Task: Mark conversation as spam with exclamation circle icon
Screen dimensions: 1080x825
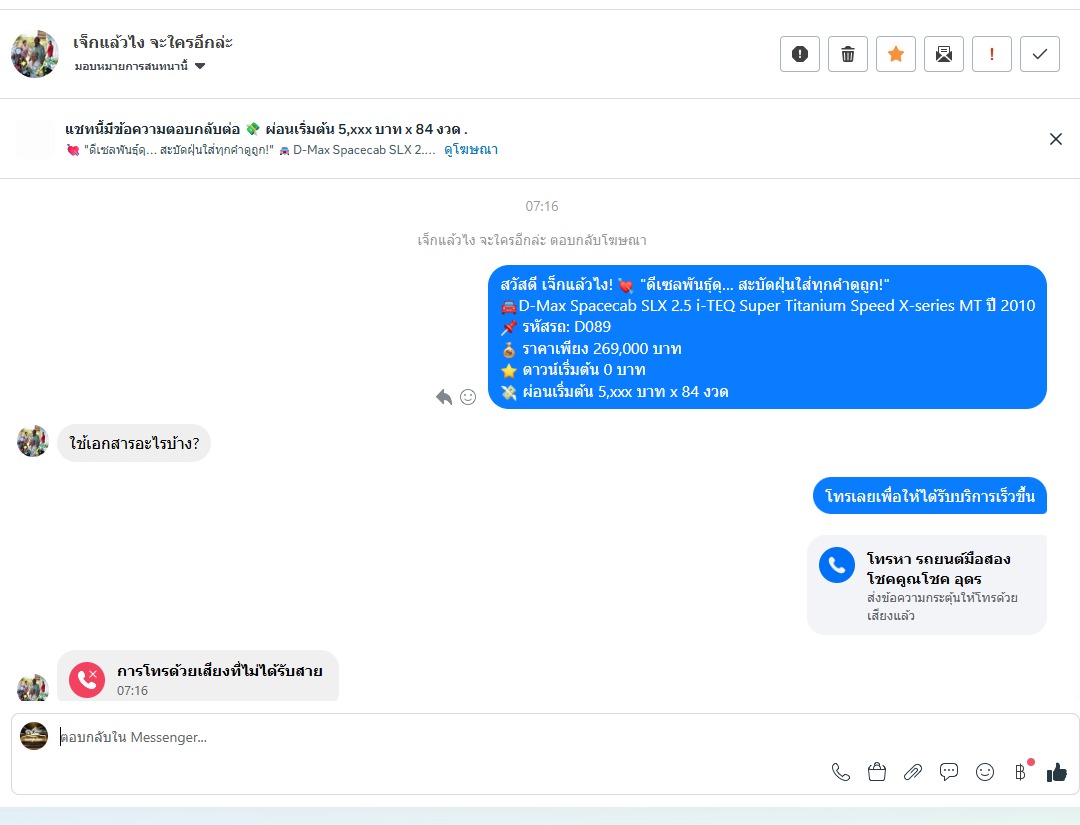Action: coord(800,54)
